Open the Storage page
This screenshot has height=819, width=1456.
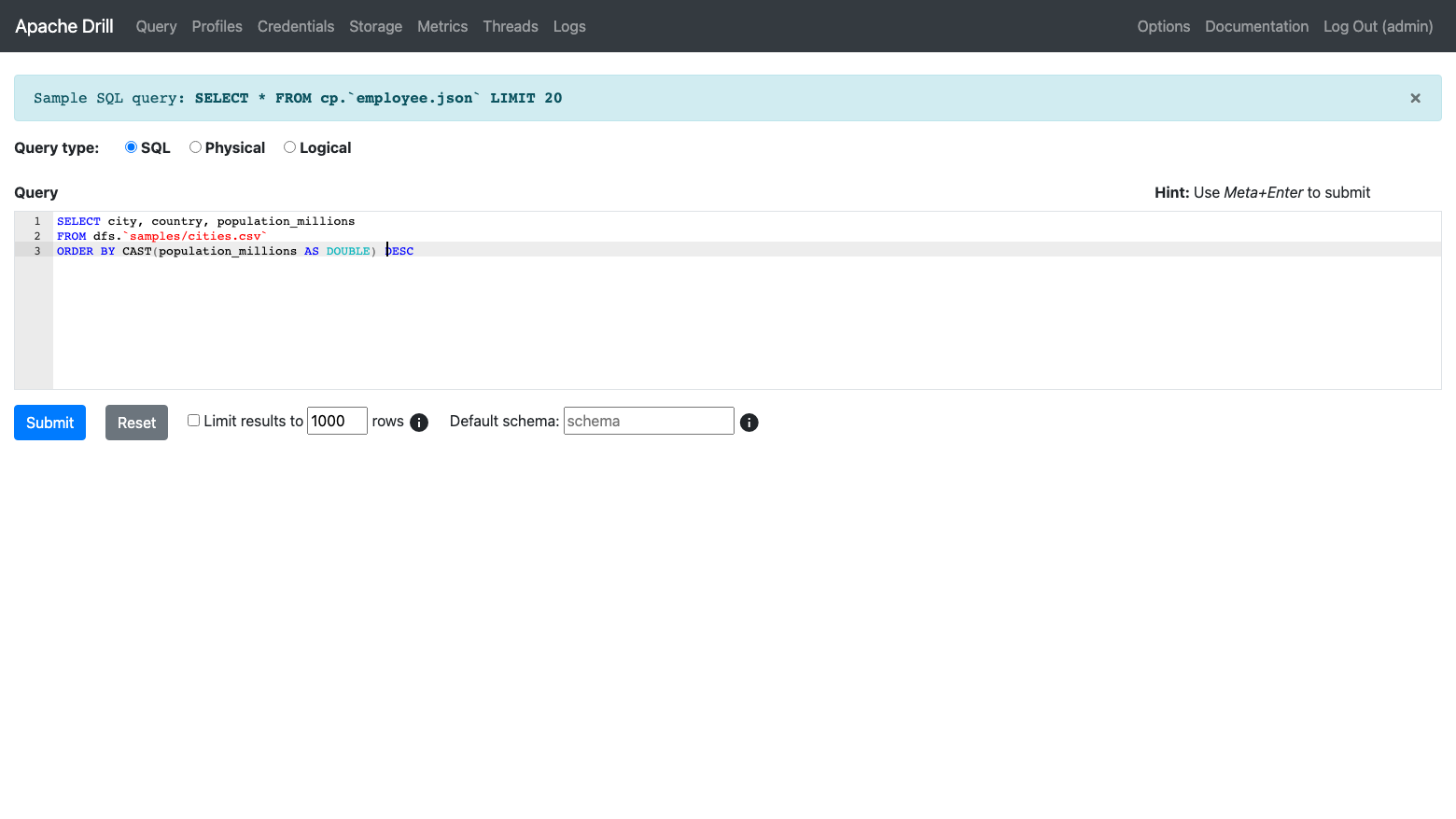click(x=375, y=26)
